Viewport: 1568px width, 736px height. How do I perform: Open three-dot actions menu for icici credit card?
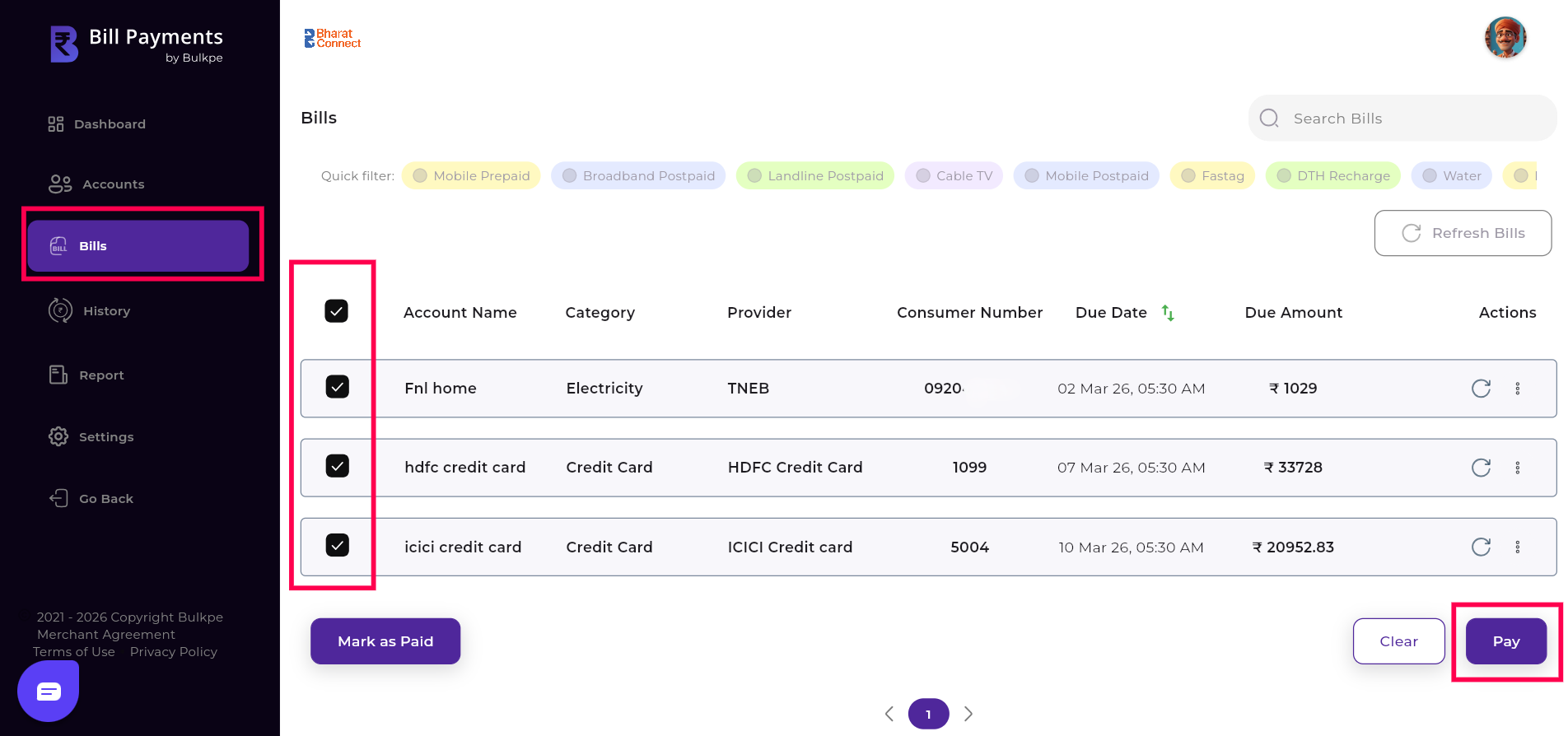point(1517,547)
